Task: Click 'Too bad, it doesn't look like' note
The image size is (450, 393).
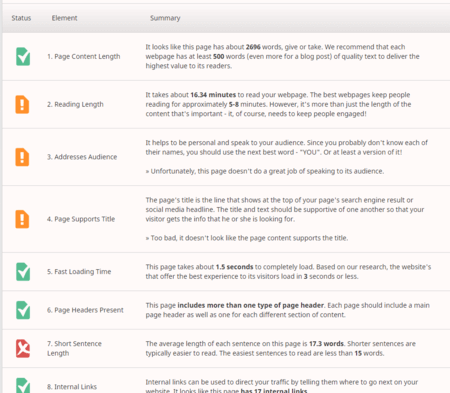Action: click(x=247, y=238)
